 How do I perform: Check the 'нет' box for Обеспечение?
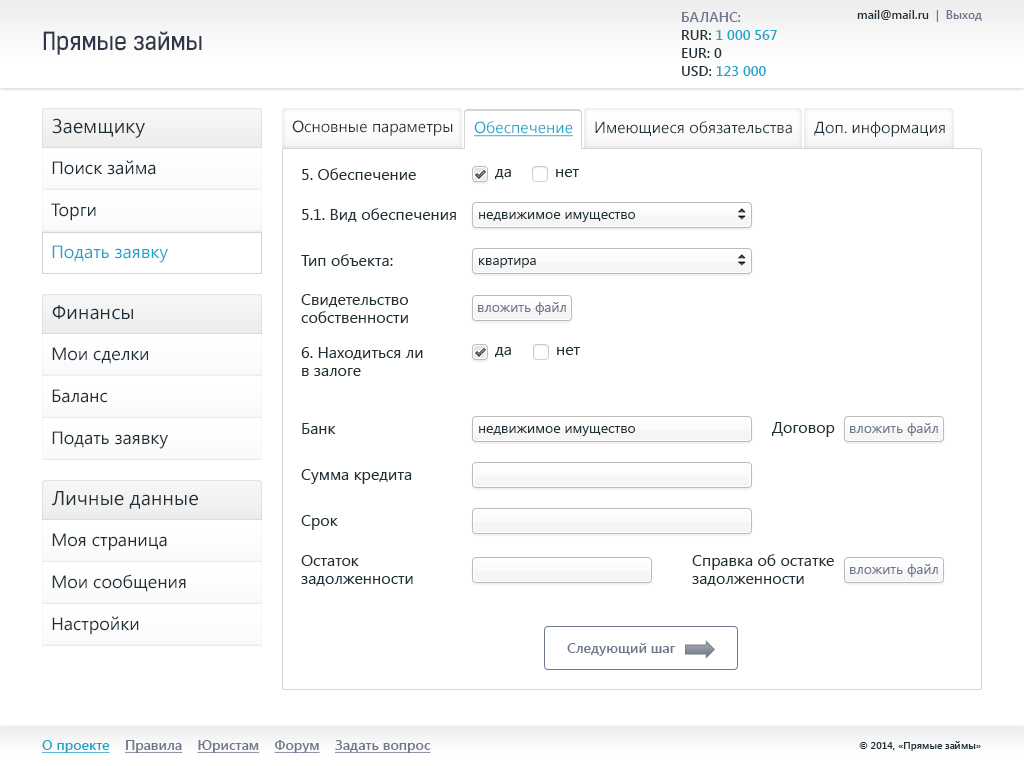(x=540, y=174)
